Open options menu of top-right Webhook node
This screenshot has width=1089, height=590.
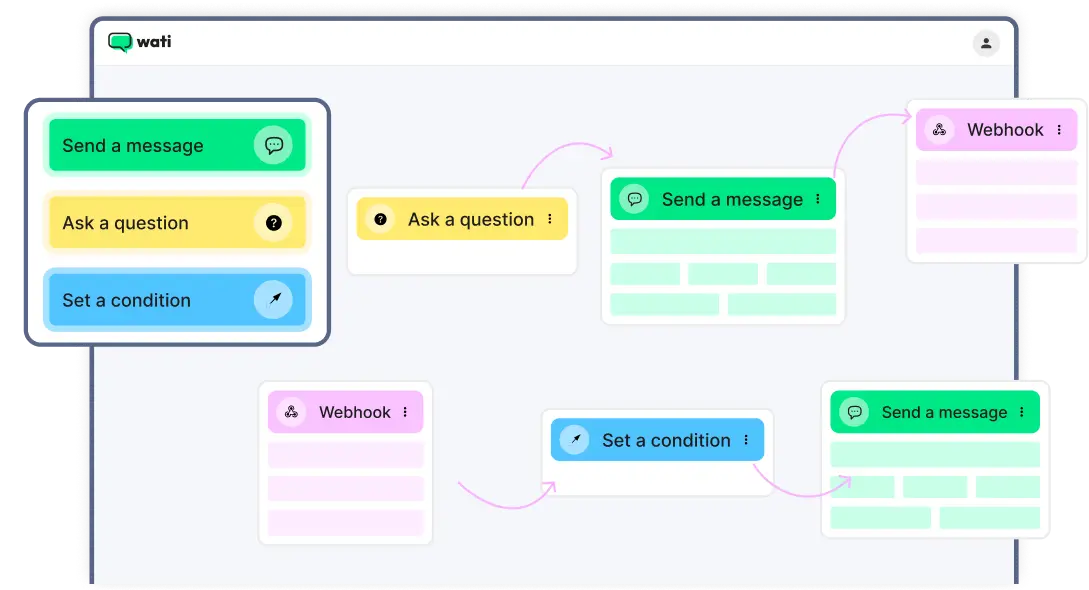1059,130
